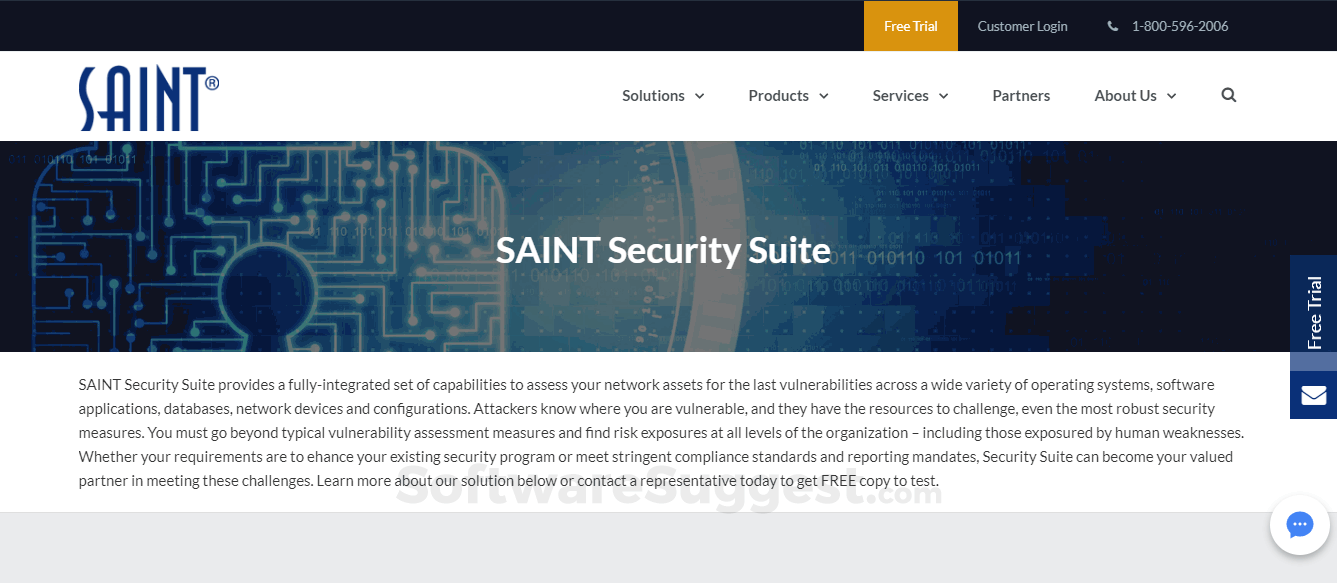Open the Solutions menu
The width and height of the screenshot is (1337, 583).
[652, 95]
